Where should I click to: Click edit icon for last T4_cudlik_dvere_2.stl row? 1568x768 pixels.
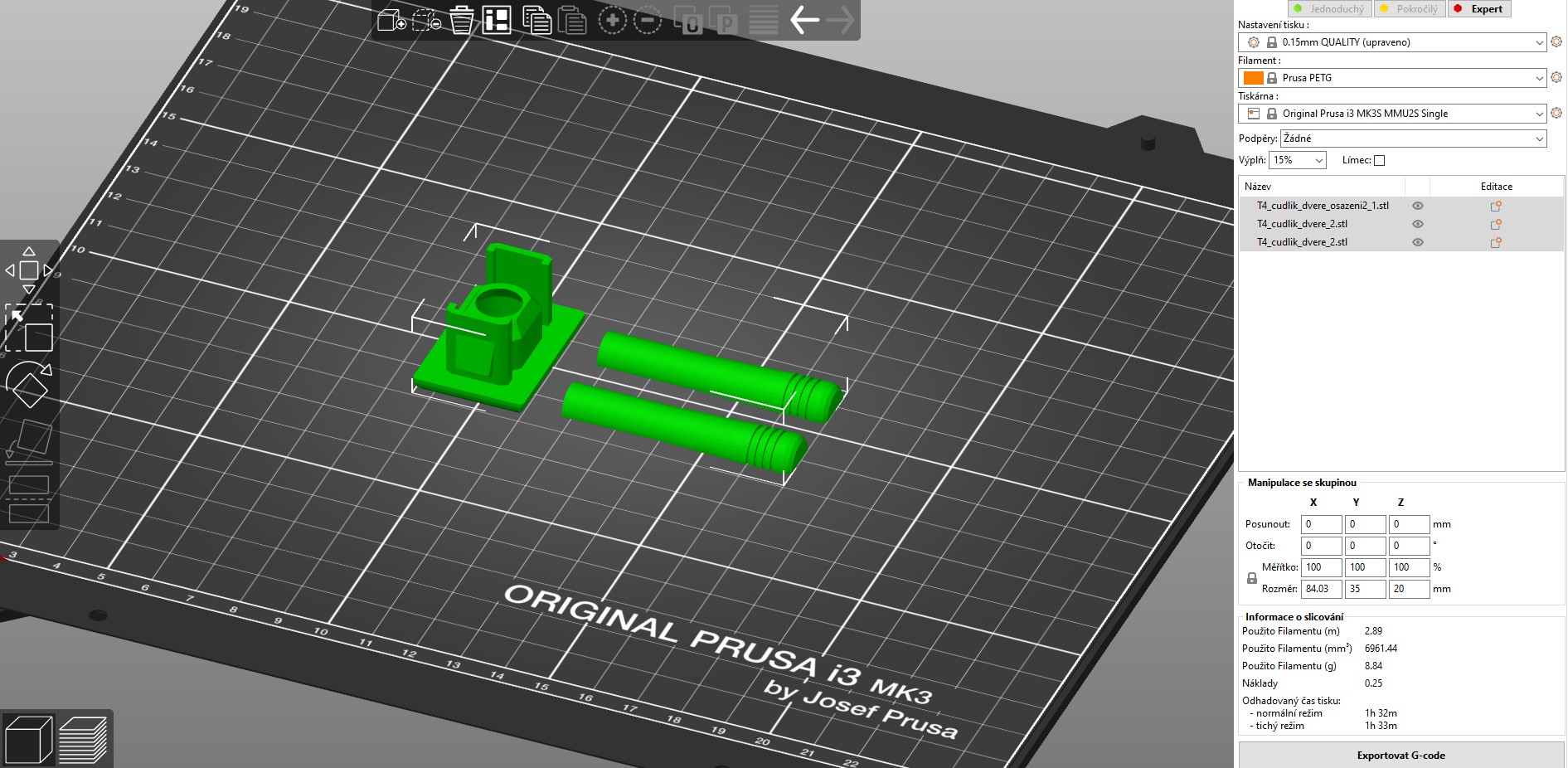pos(1496,242)
